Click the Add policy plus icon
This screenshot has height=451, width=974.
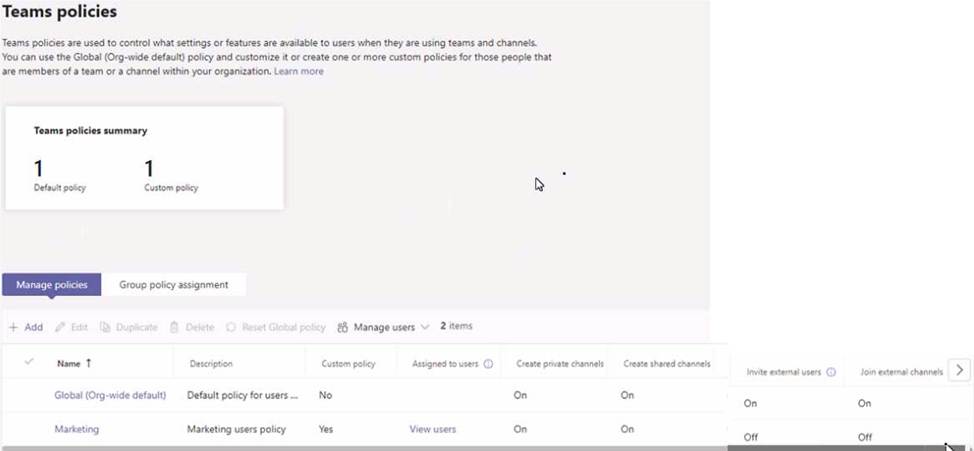(13, 327)
